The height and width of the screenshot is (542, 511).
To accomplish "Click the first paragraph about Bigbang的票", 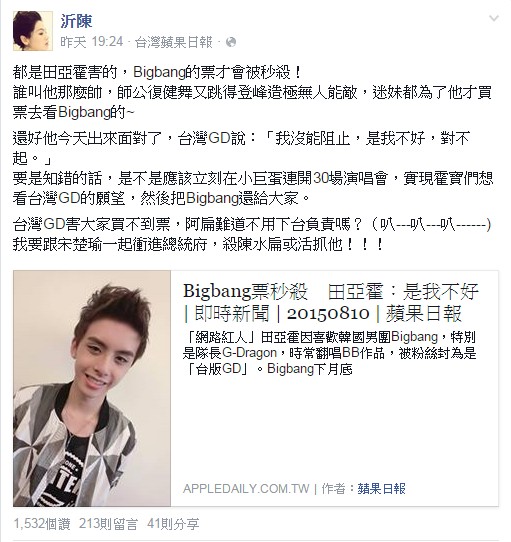I will tap(252, 92).
